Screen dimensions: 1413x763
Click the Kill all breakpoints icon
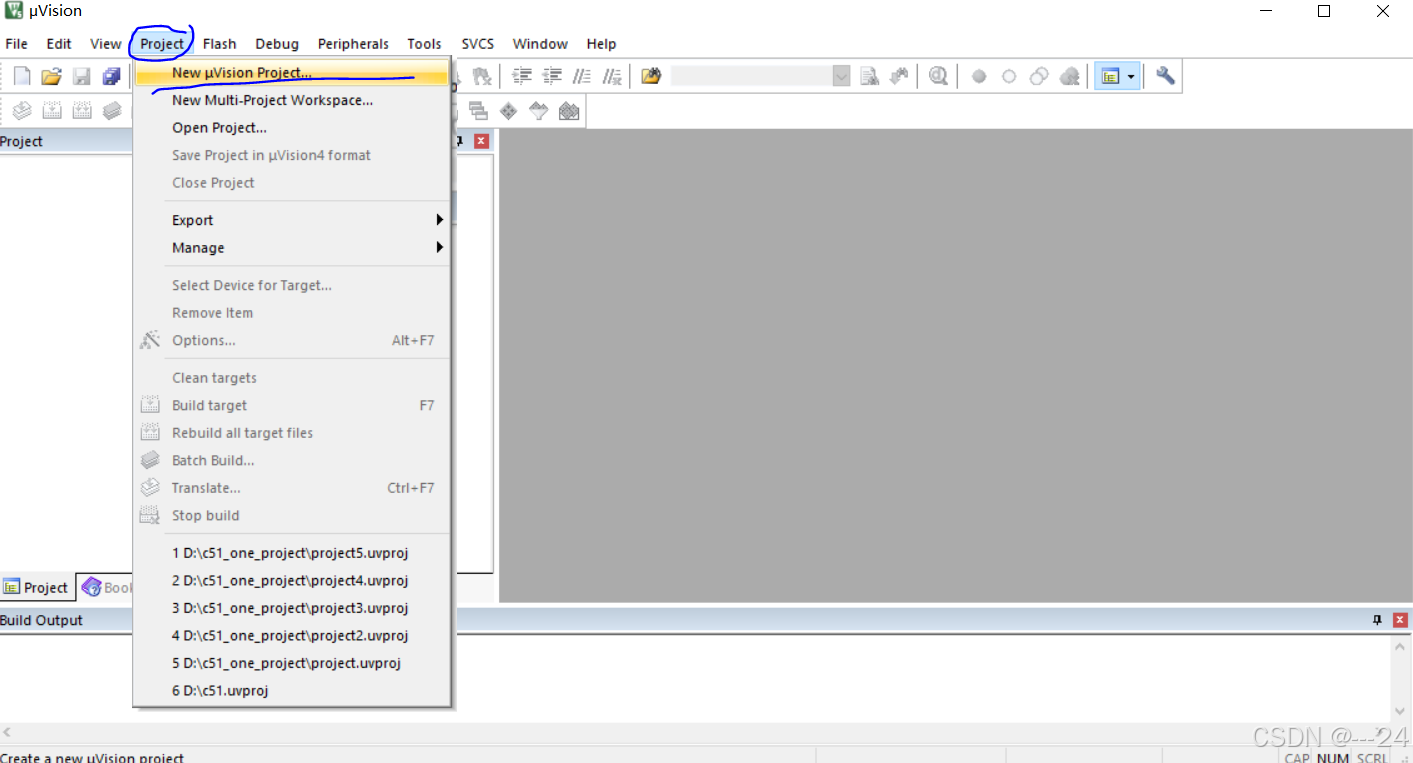[1069, 76]
